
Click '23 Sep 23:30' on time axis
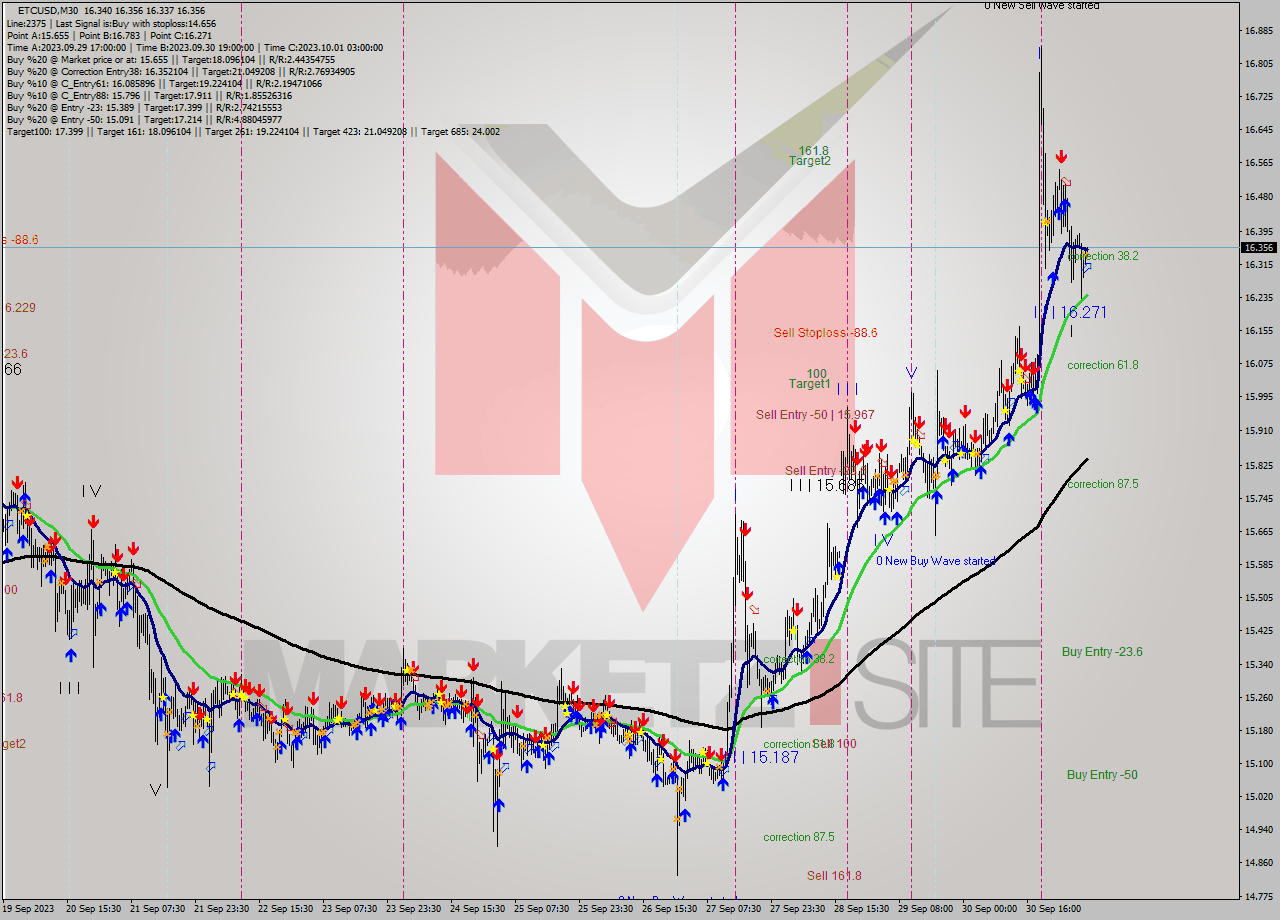coord(414,909)
